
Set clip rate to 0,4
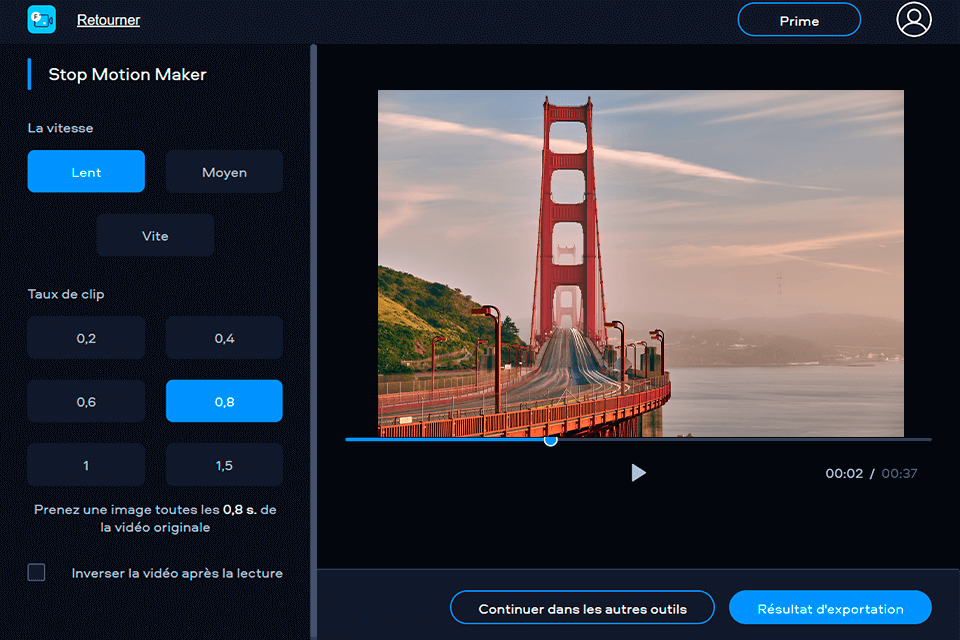point(224,338)
